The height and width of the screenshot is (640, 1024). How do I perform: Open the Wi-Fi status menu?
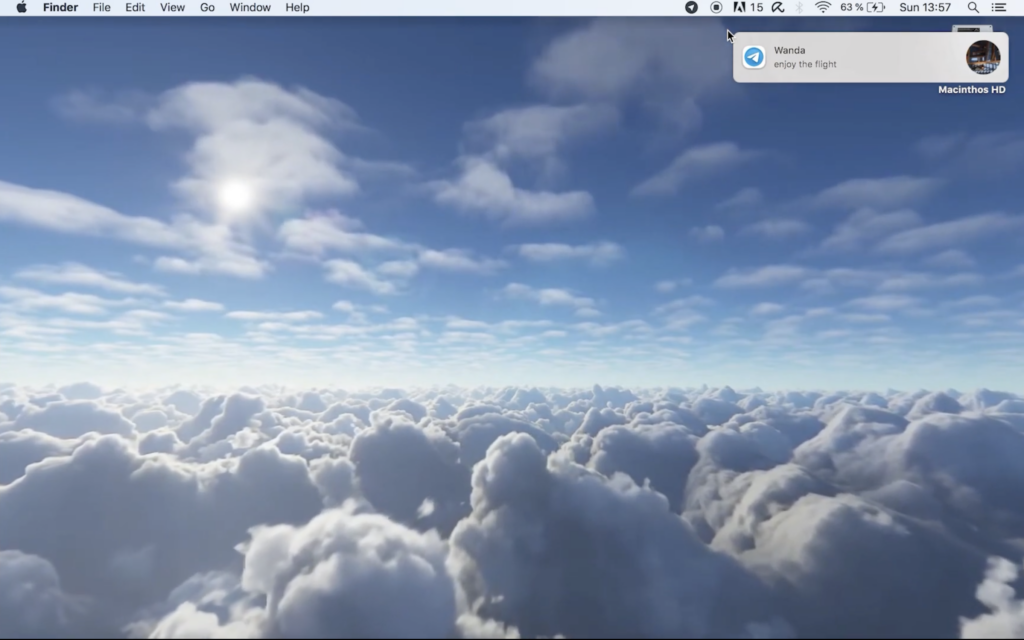click(823, 7)
